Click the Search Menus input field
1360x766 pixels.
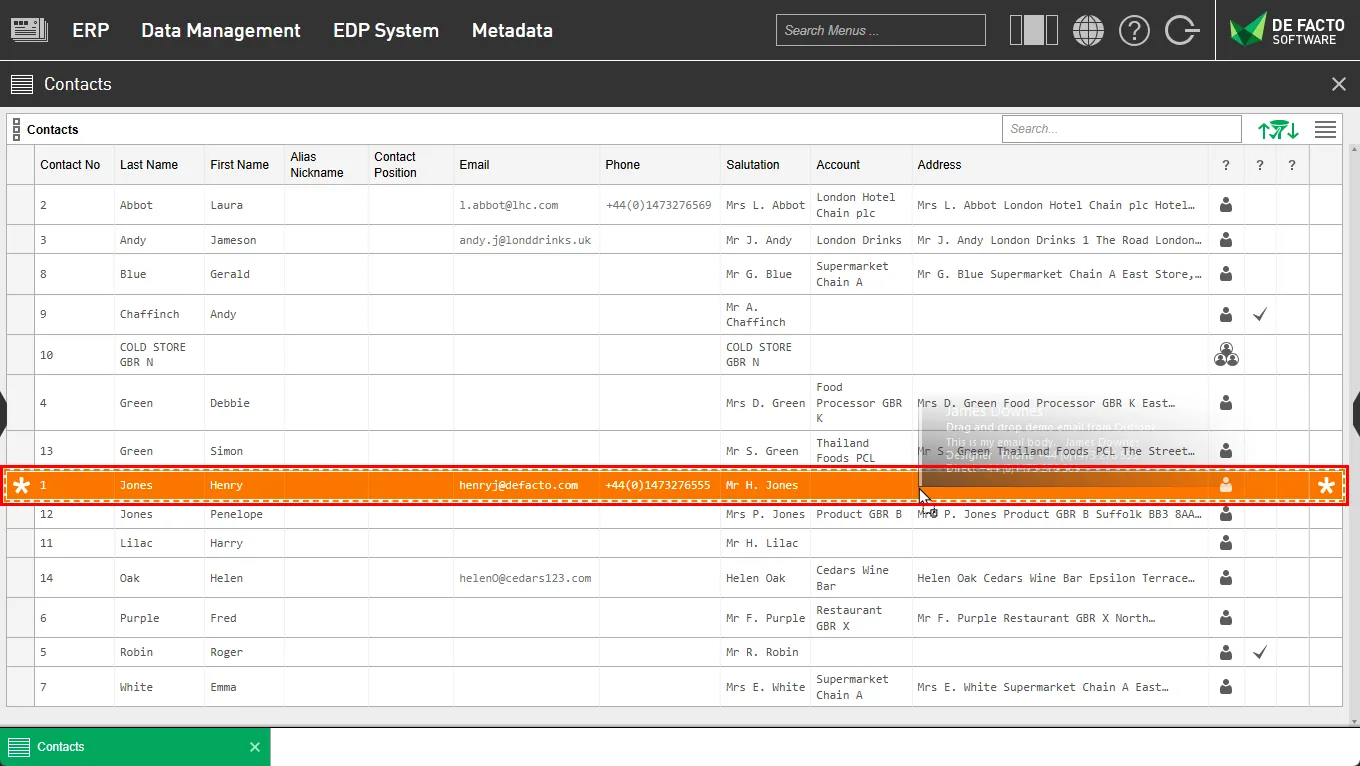[880, 30]
